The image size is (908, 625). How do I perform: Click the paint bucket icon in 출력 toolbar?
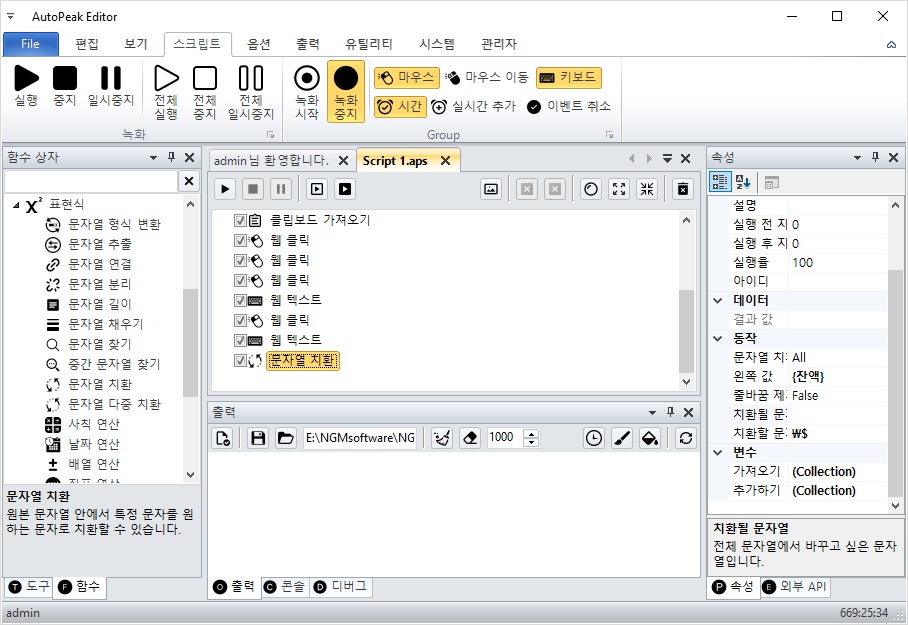click(x=650, y=438)
